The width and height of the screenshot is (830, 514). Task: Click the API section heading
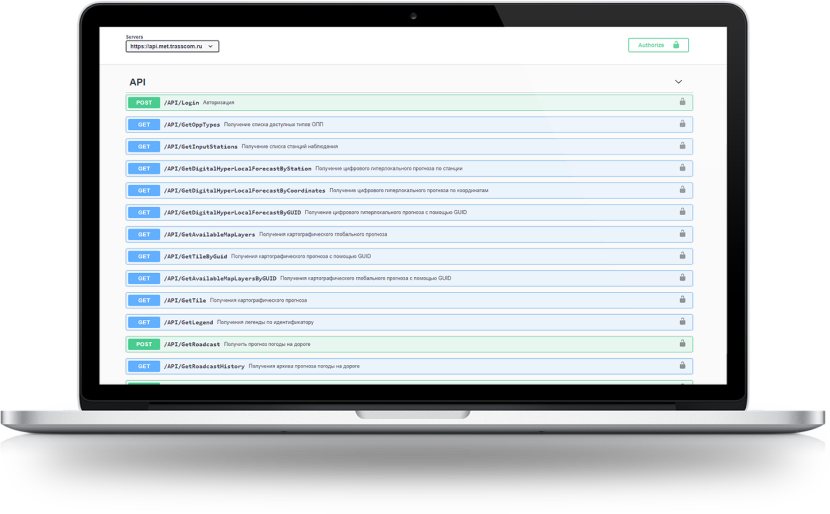tap(138, 82)
